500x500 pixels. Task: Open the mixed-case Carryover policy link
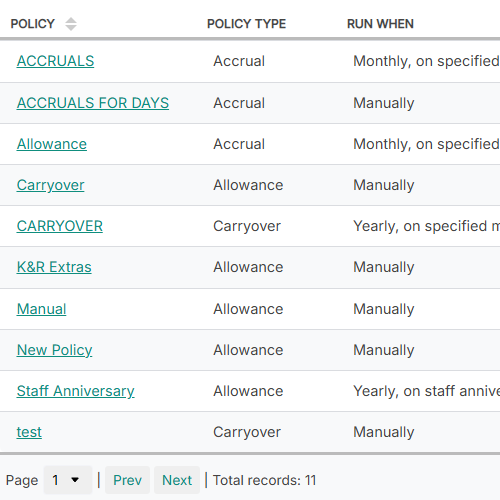[x=50, y=185]
